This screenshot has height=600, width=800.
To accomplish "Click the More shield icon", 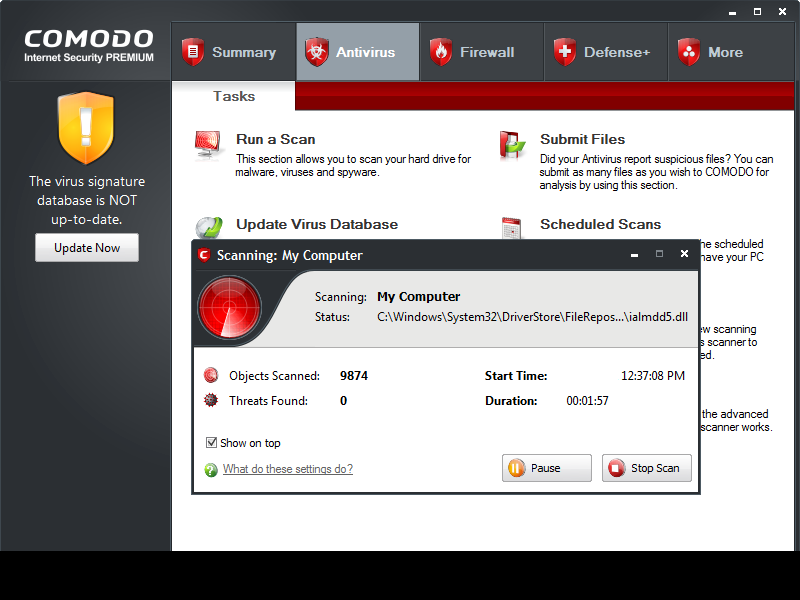I will (689, 52).
